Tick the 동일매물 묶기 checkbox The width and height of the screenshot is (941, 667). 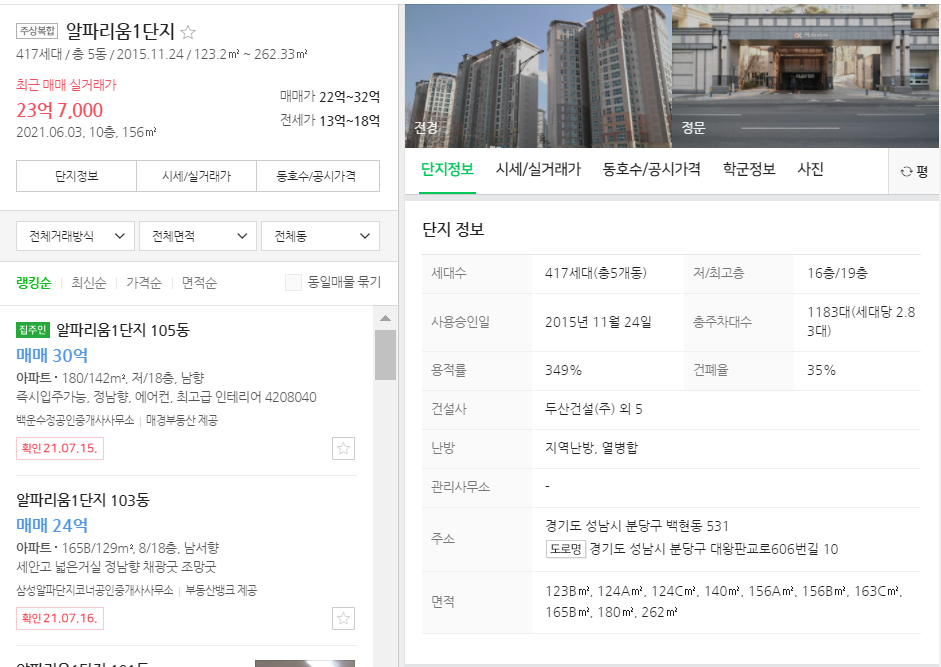pos(293,282)
